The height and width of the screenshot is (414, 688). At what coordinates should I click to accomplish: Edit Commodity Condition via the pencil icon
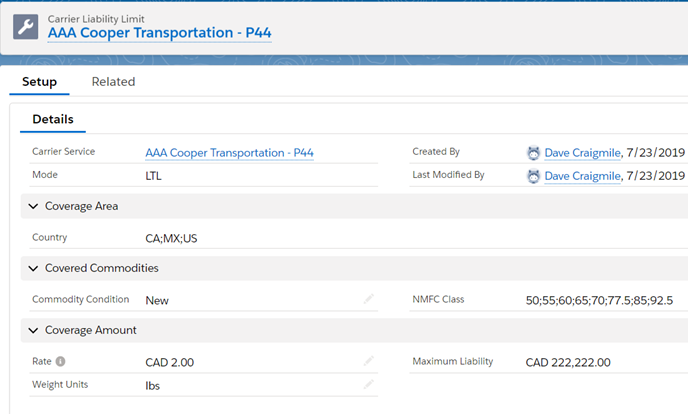[368, 299]
